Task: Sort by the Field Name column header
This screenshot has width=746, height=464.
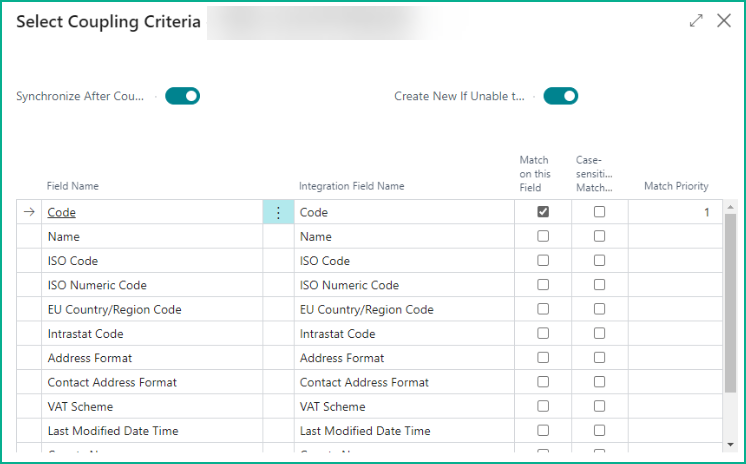Action: (x=72, y=186)
